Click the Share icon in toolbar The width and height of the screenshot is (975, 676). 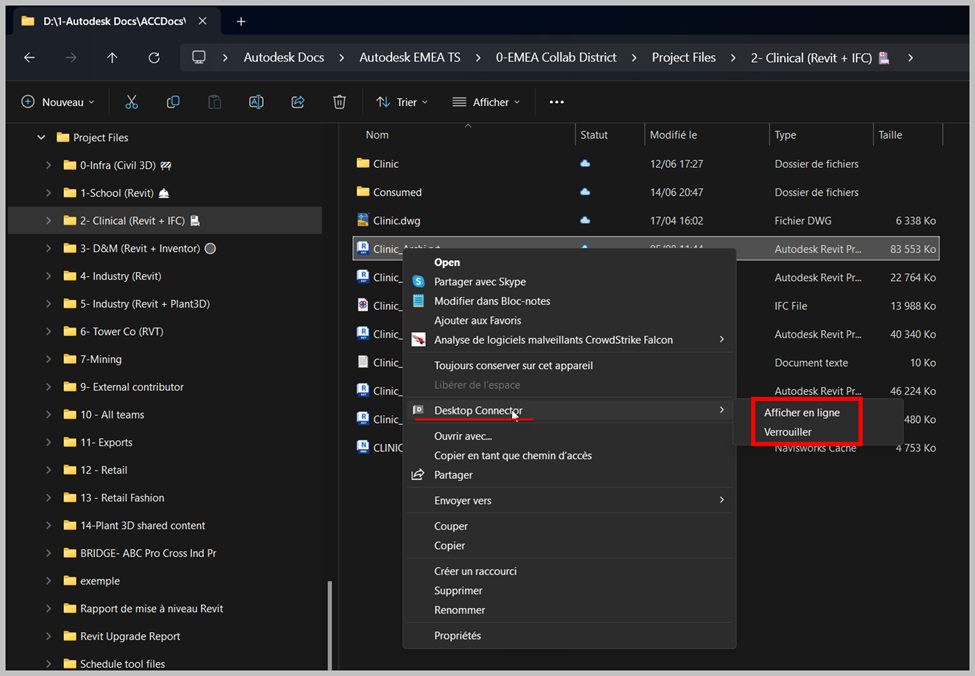click(x=298, y=102)
